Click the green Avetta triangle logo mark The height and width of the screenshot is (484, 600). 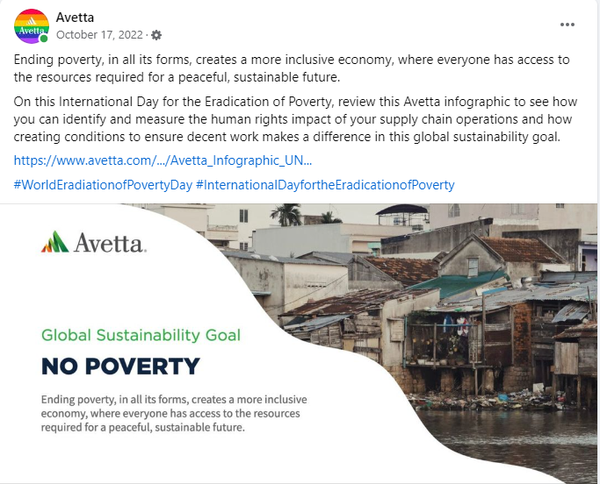pyautogui.click(x=54, y=242)
